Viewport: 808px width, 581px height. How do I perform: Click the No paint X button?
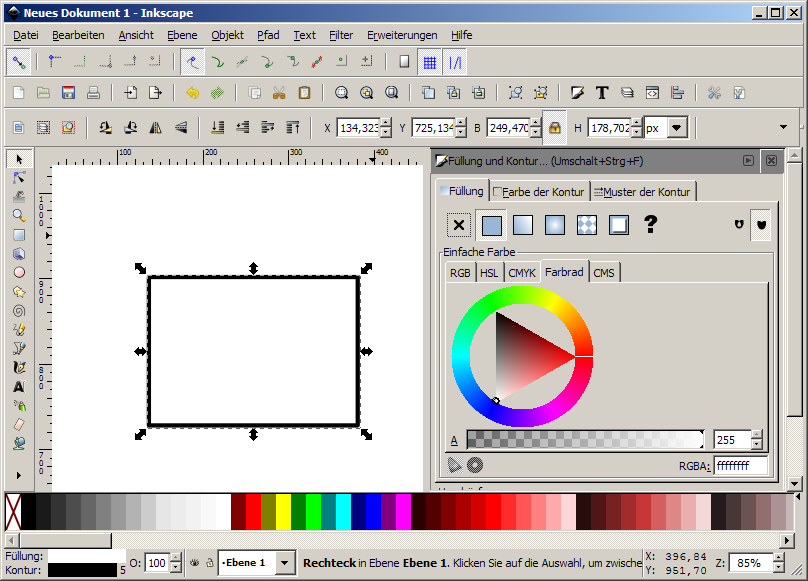[459, 225]
